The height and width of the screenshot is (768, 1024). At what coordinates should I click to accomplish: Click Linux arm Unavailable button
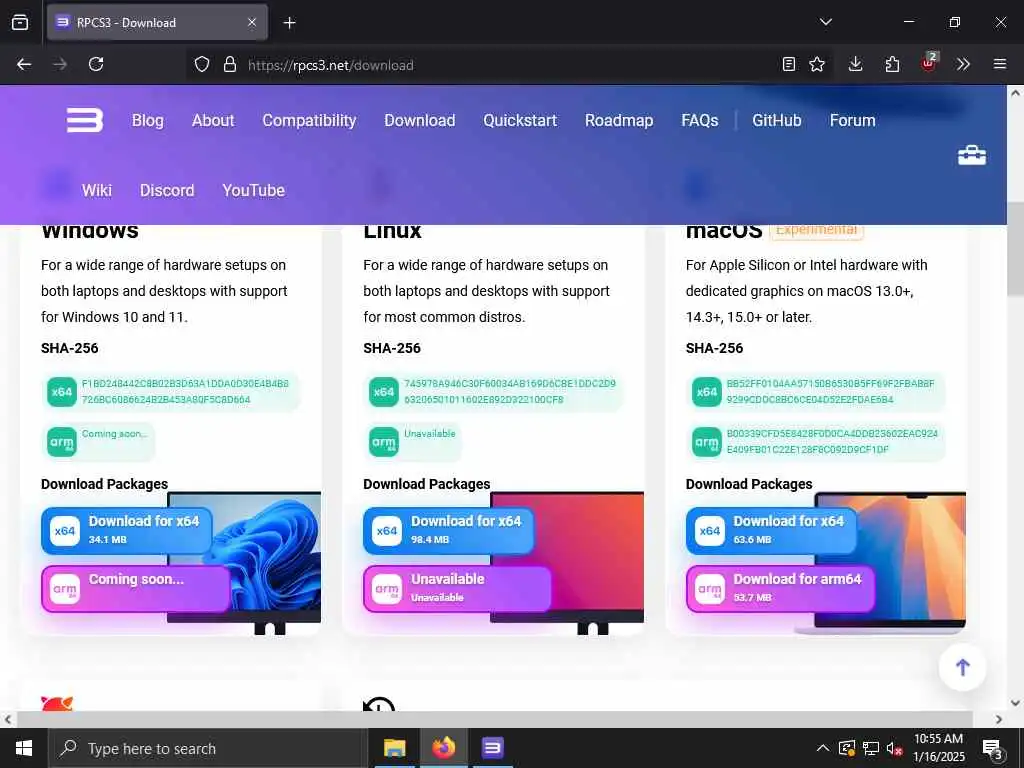pyautogui.click(x=457, y=588)
